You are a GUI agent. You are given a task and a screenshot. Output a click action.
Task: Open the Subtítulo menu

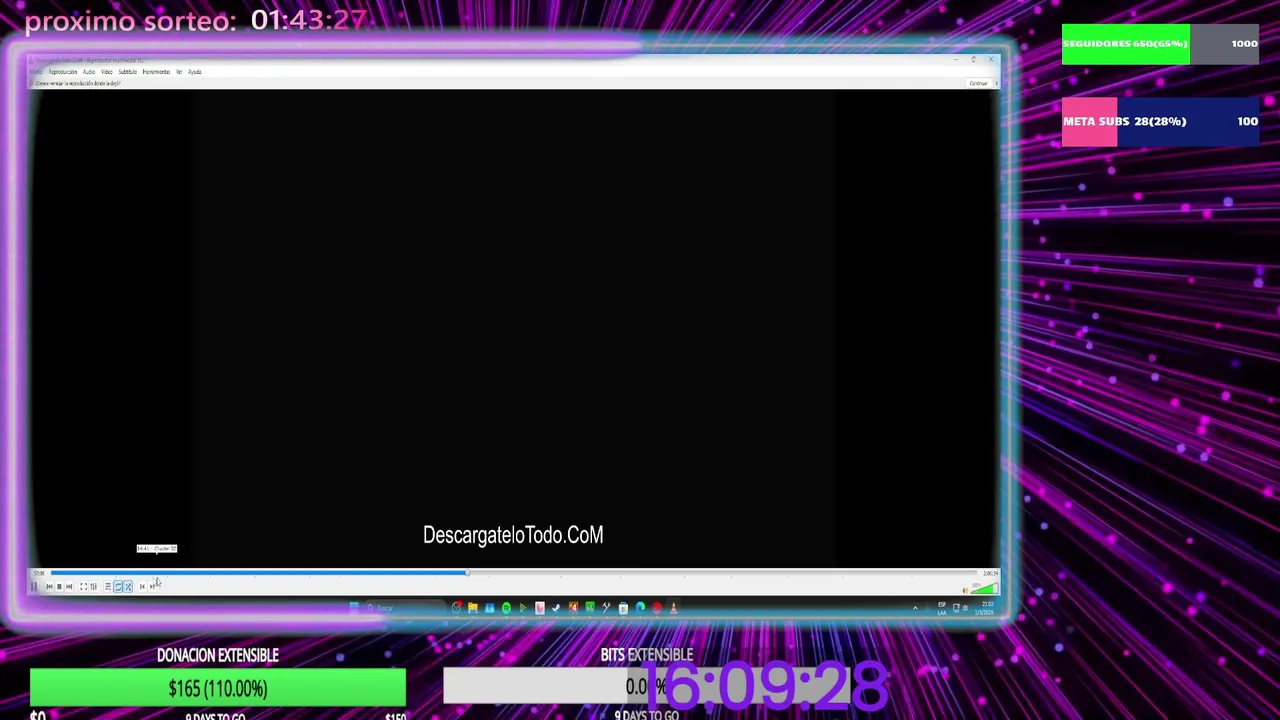127,72
